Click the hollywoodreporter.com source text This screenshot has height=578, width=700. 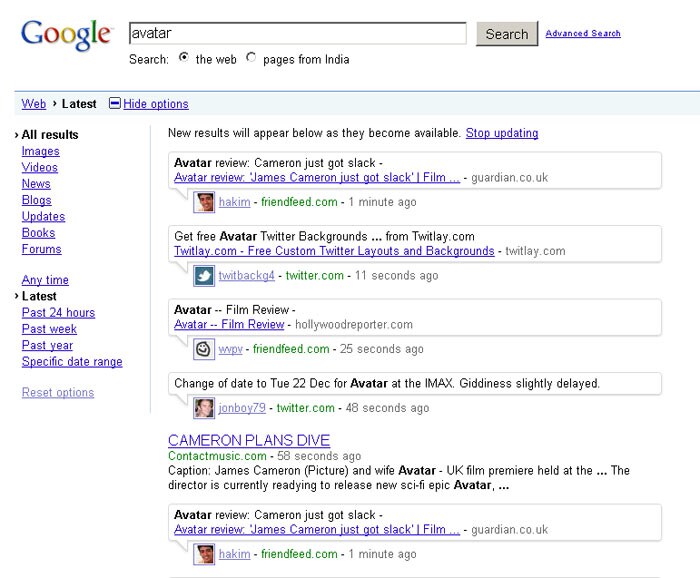354,324
